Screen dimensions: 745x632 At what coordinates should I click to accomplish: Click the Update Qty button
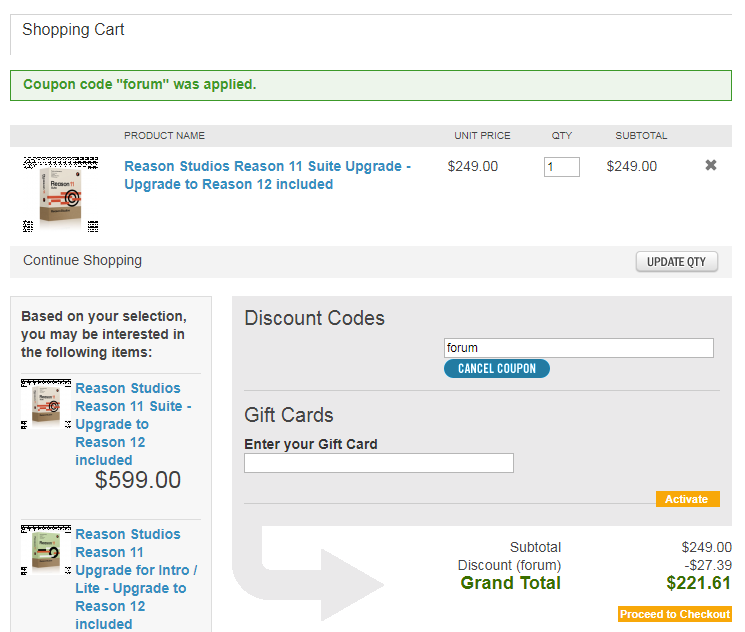tap(677, 262)
